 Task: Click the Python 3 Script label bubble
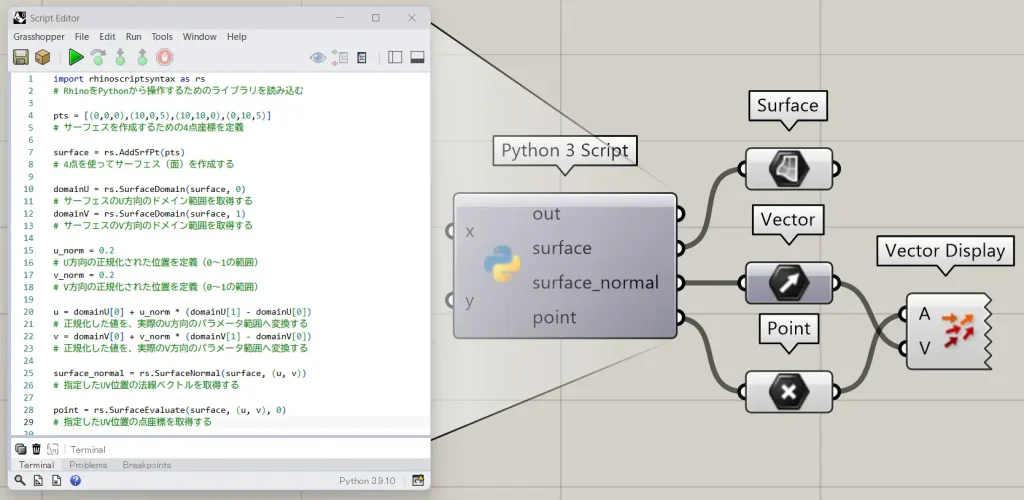tap(565, 151)
